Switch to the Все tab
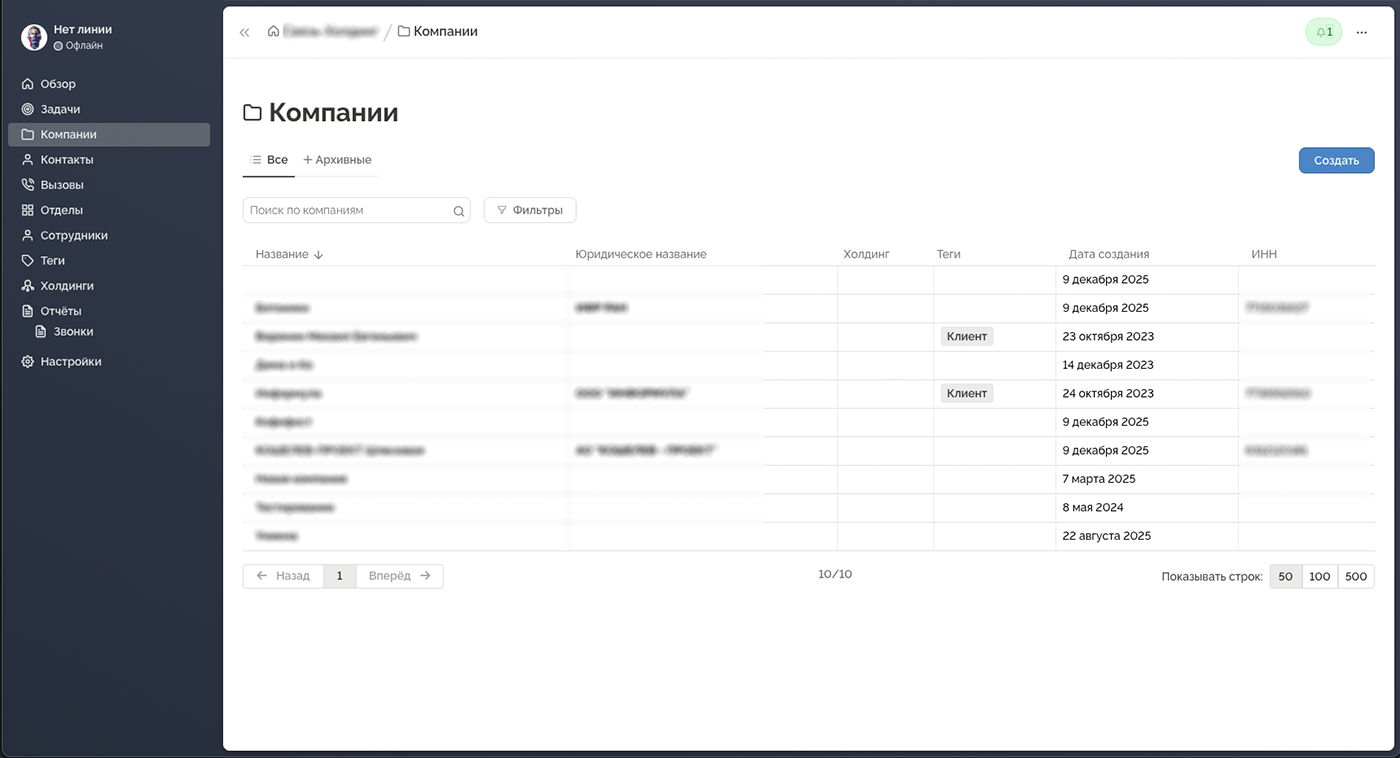Image resolution: width=1400 pixels, height=758 pixels. click(x=269, y=160)
